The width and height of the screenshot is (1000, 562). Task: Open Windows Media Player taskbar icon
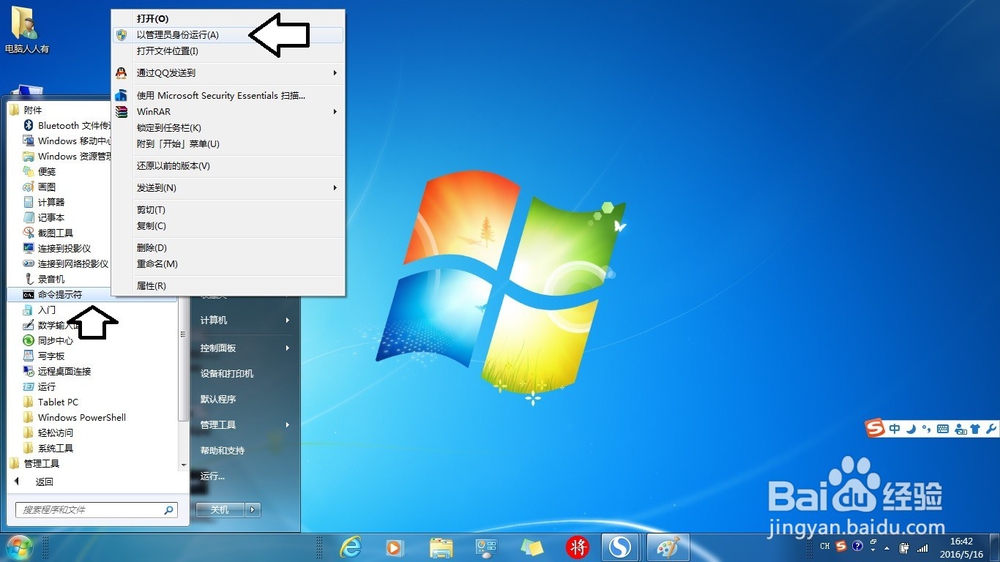tap(395, 547)
